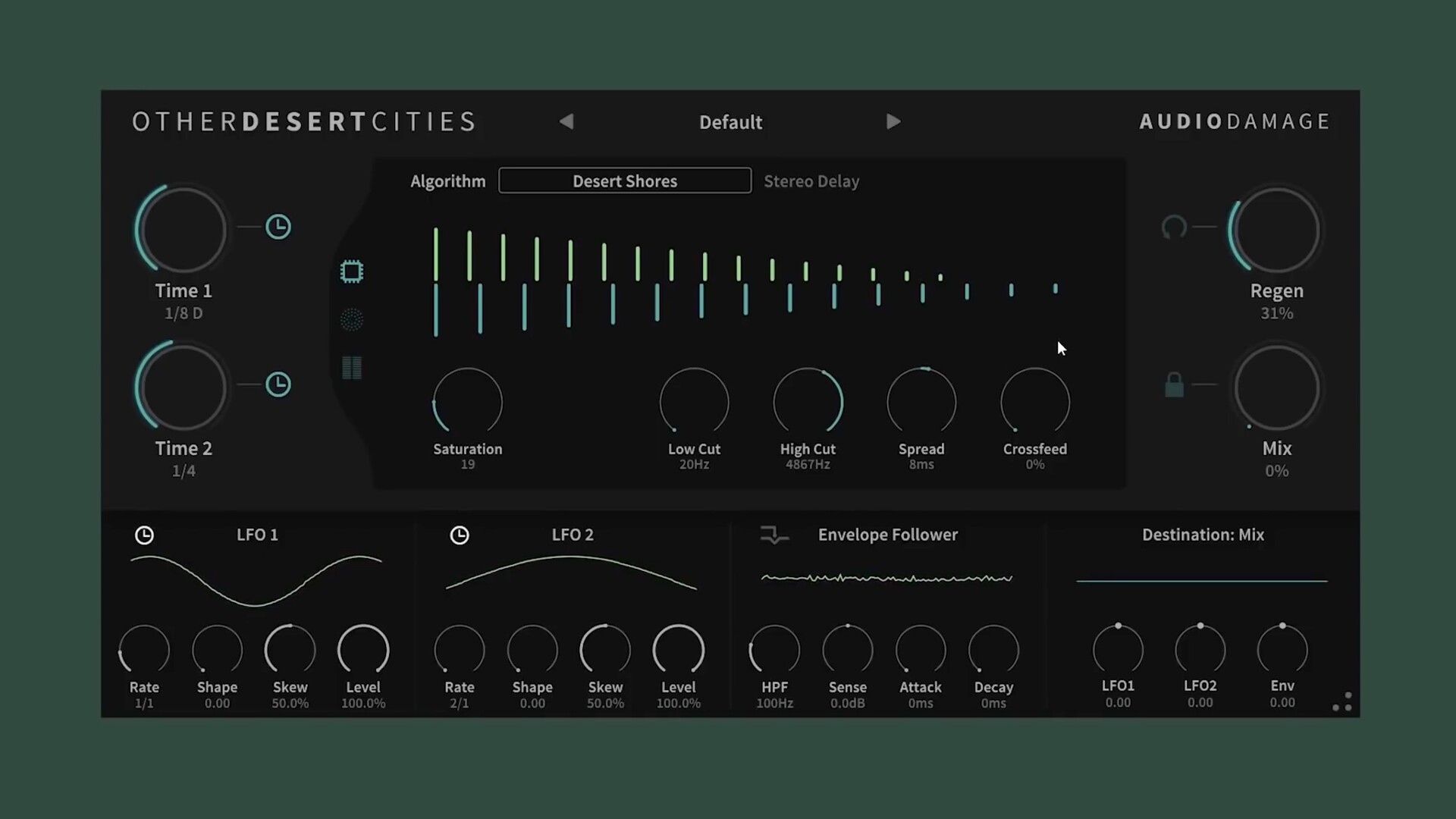Click the Destination LFO1 amount knob
1456x819 pixels.
[x=1118, y=649]
